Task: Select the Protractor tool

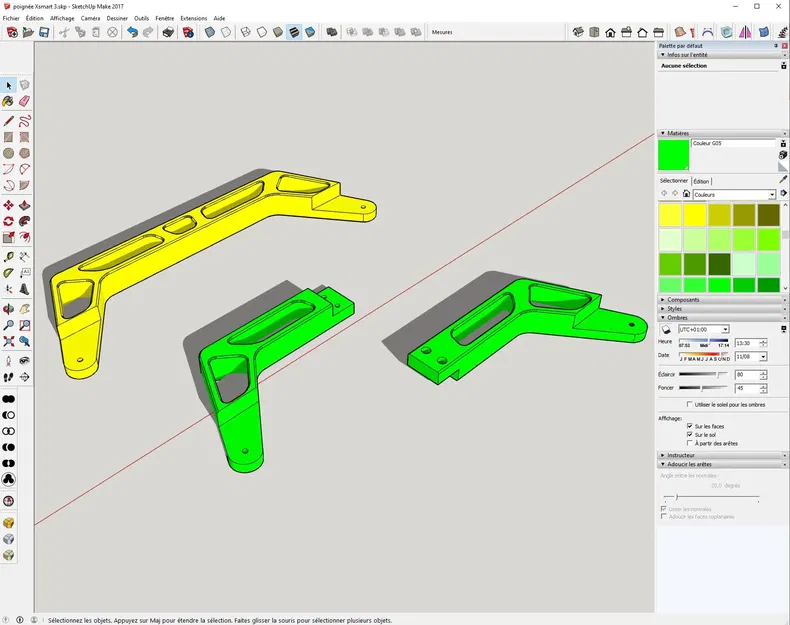Action: coord(9,273)
